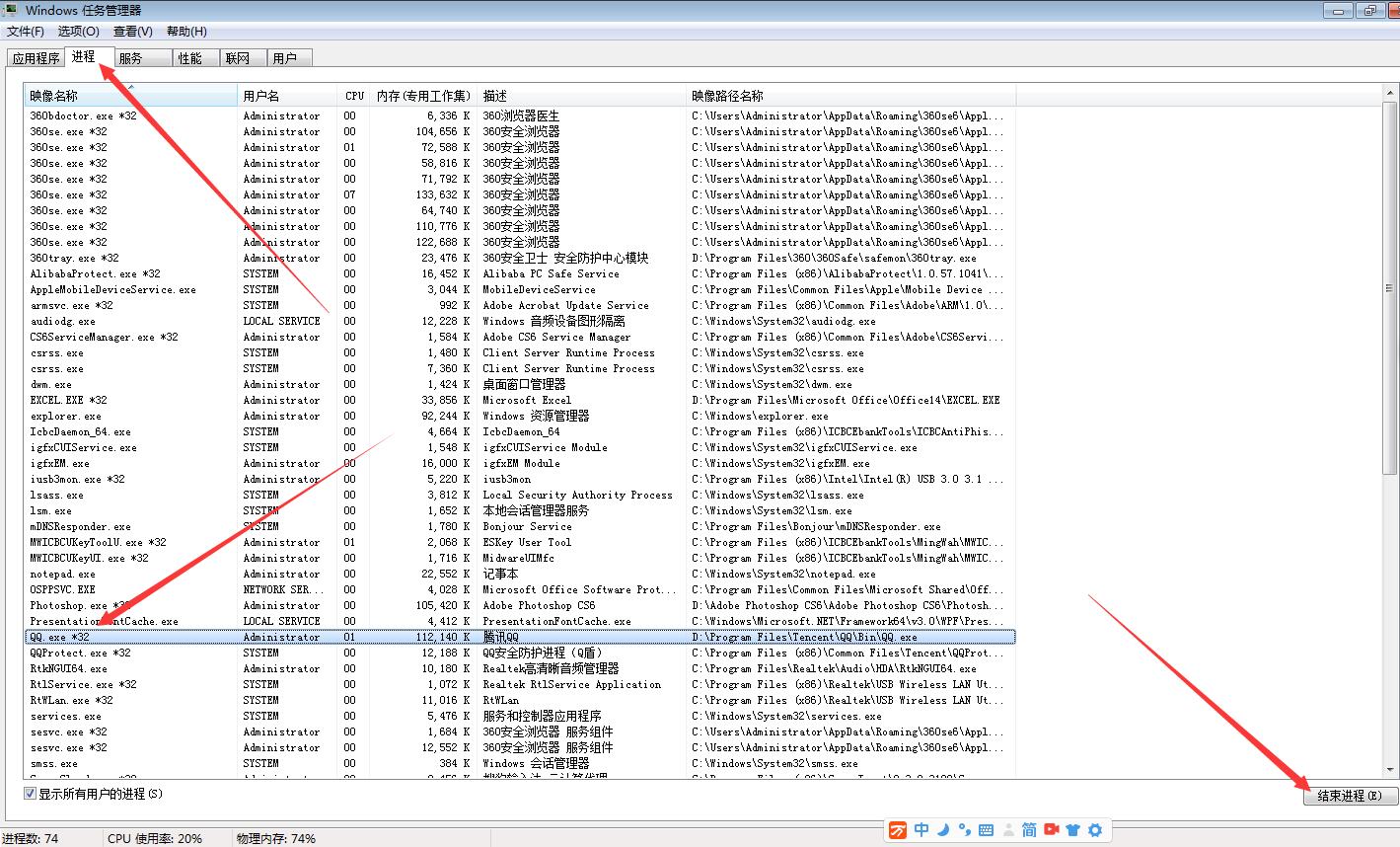
Task: Click the Sogou input method logo in tray
Action: 898,830
